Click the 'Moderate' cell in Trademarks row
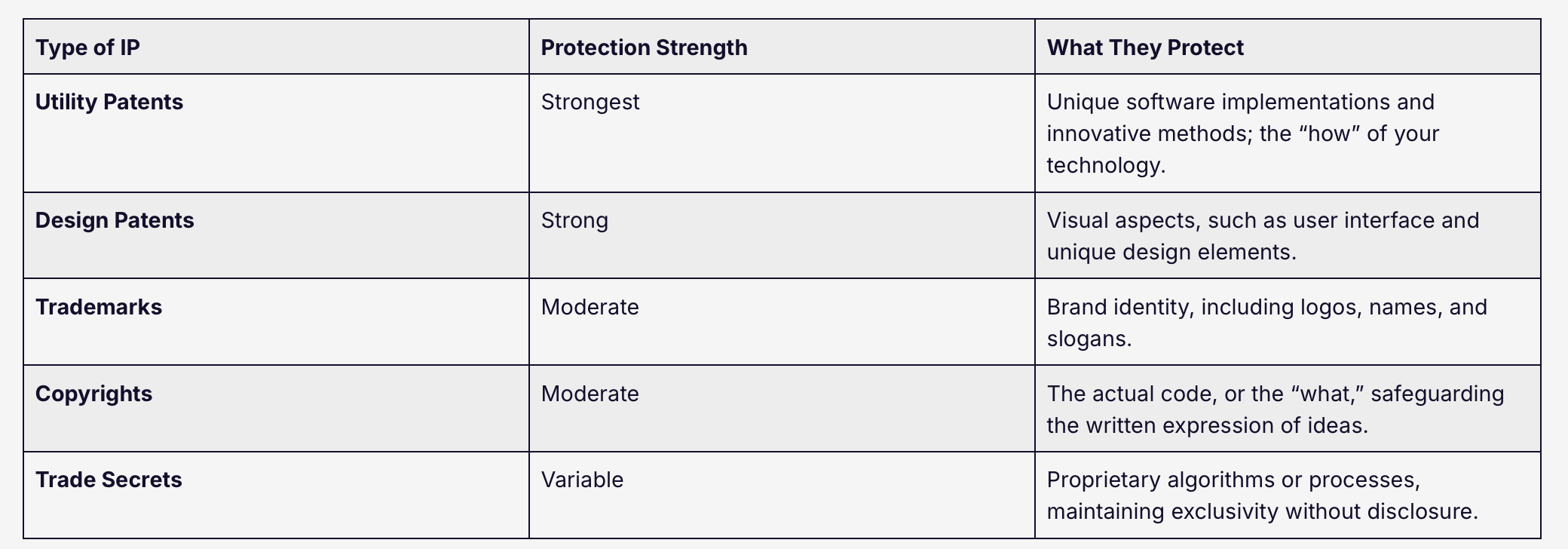Screen dimensions: 1568x549 [x=590, y=307]
